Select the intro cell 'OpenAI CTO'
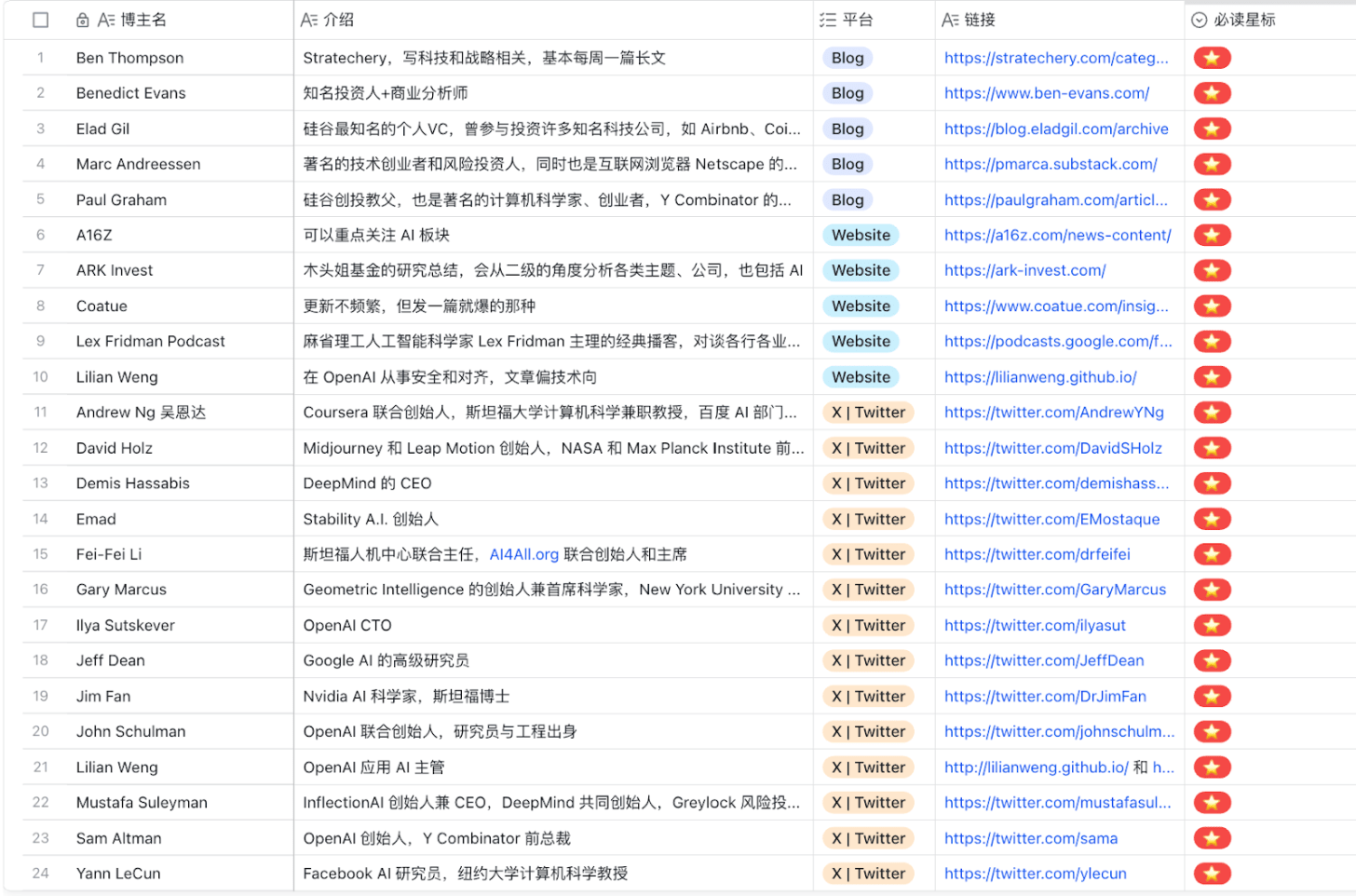Image resolution: width=1356 pixels, height=896 pixels. click(553, 625)
